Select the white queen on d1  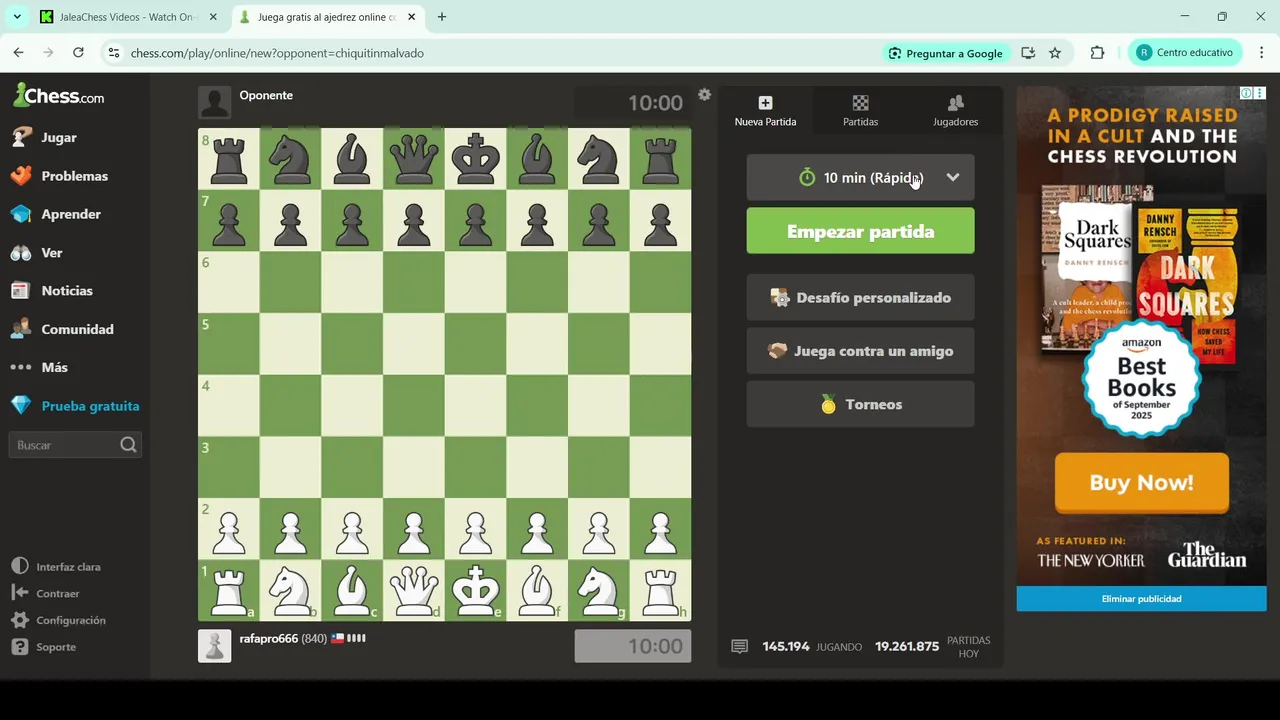point(413,590)
